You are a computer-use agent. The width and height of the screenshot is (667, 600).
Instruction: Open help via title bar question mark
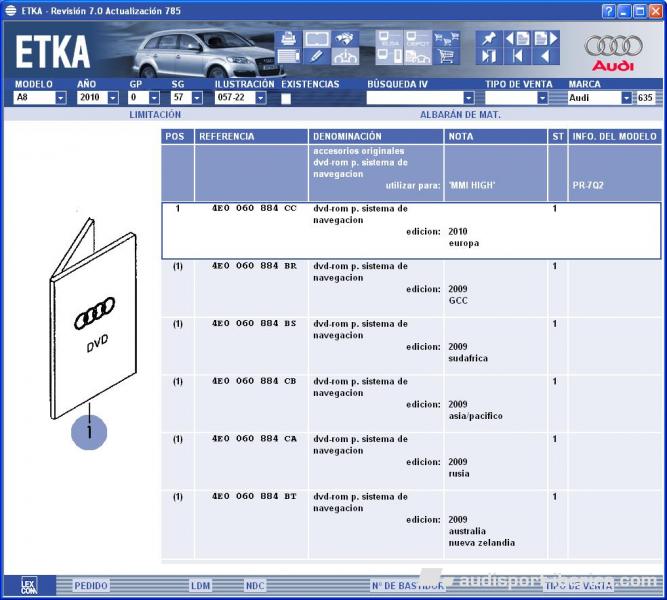(x=609, y=11)
